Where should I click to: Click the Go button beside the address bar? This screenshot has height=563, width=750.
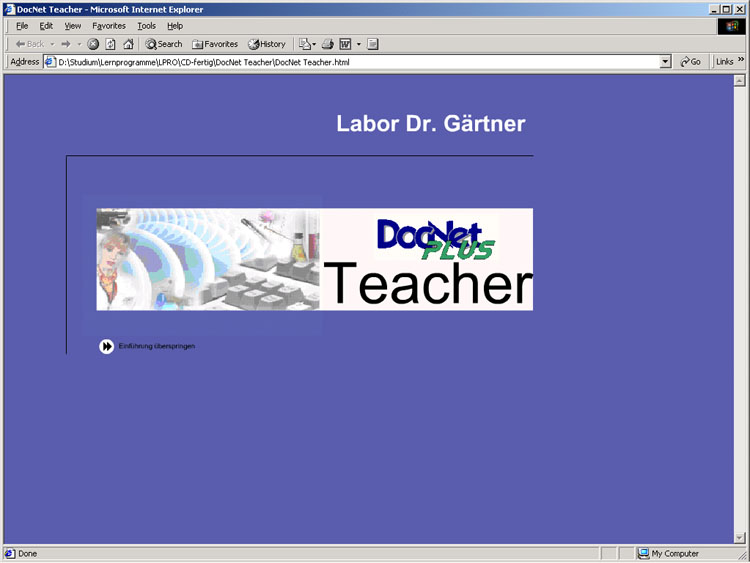point(690,62)
